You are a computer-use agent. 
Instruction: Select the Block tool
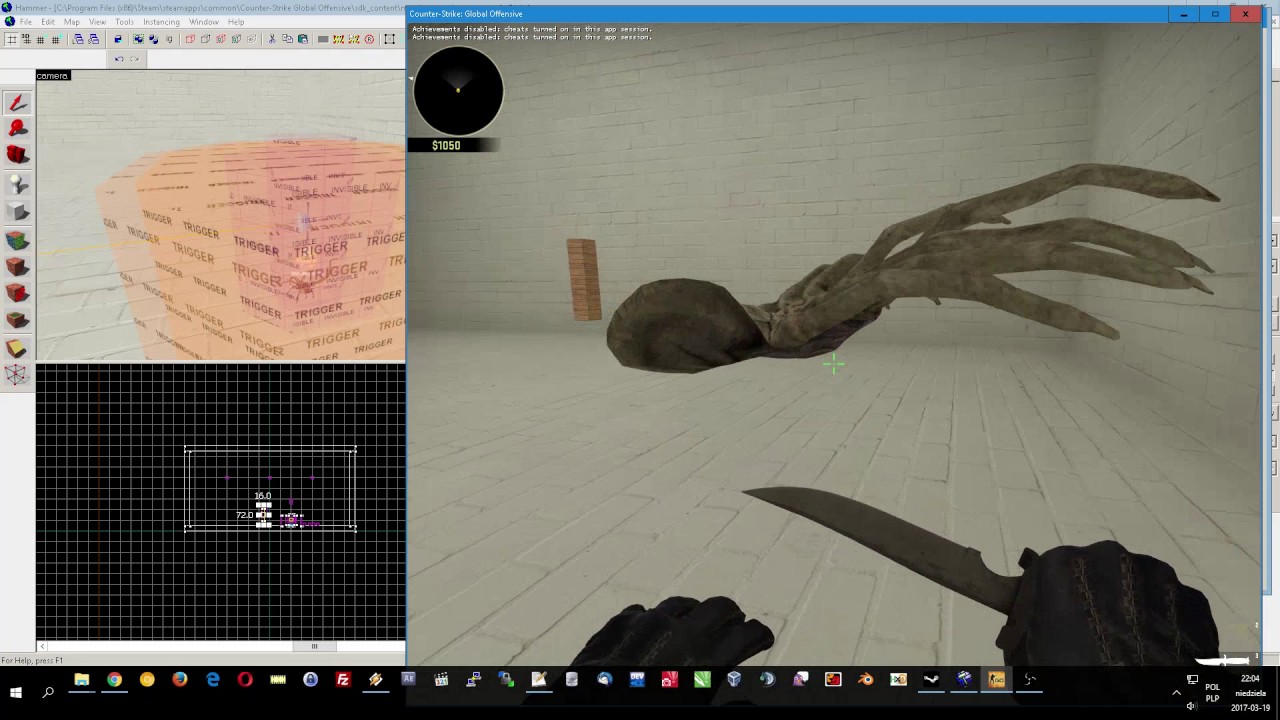[17, 211]
